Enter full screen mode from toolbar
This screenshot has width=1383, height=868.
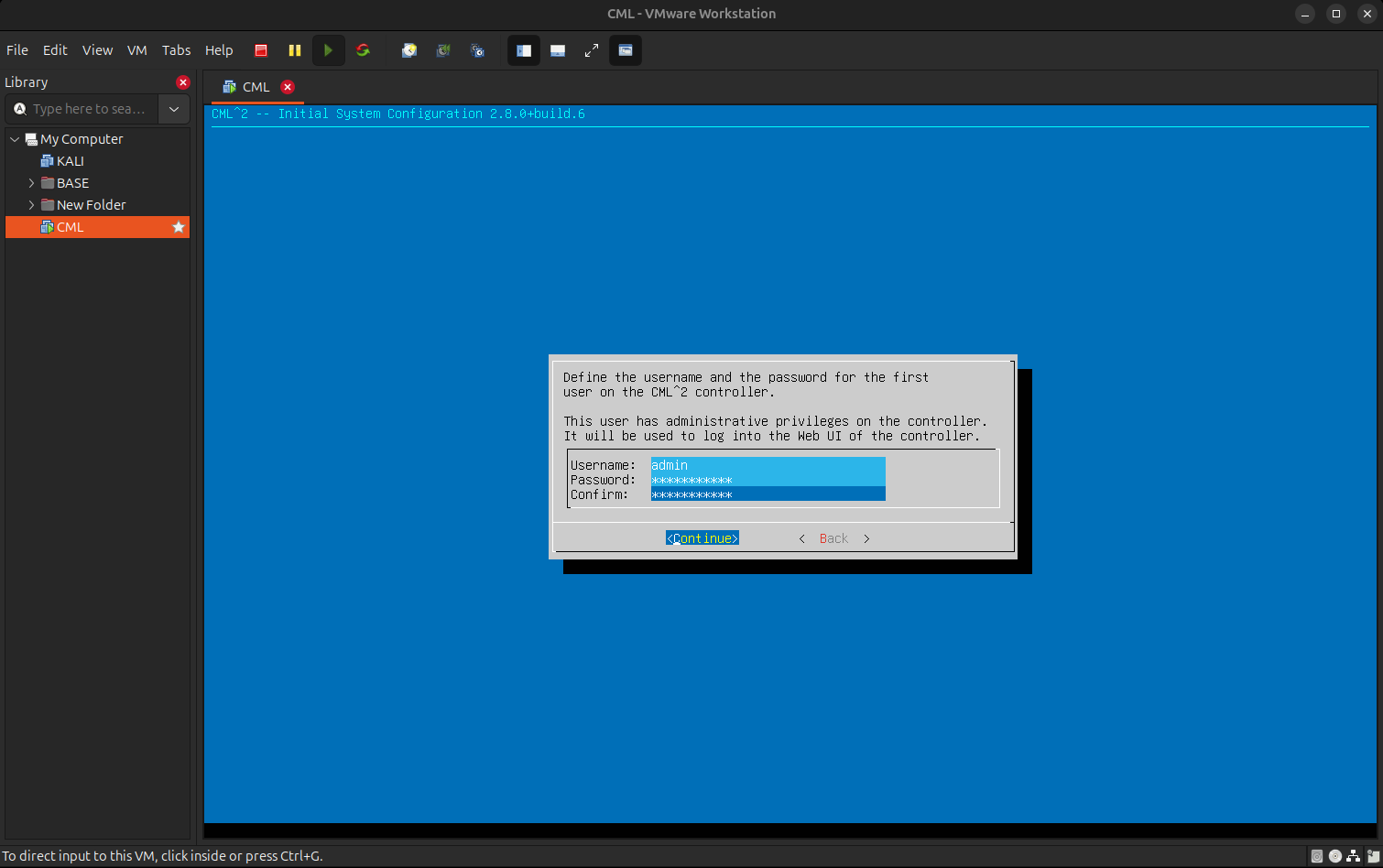click(592, 50)
